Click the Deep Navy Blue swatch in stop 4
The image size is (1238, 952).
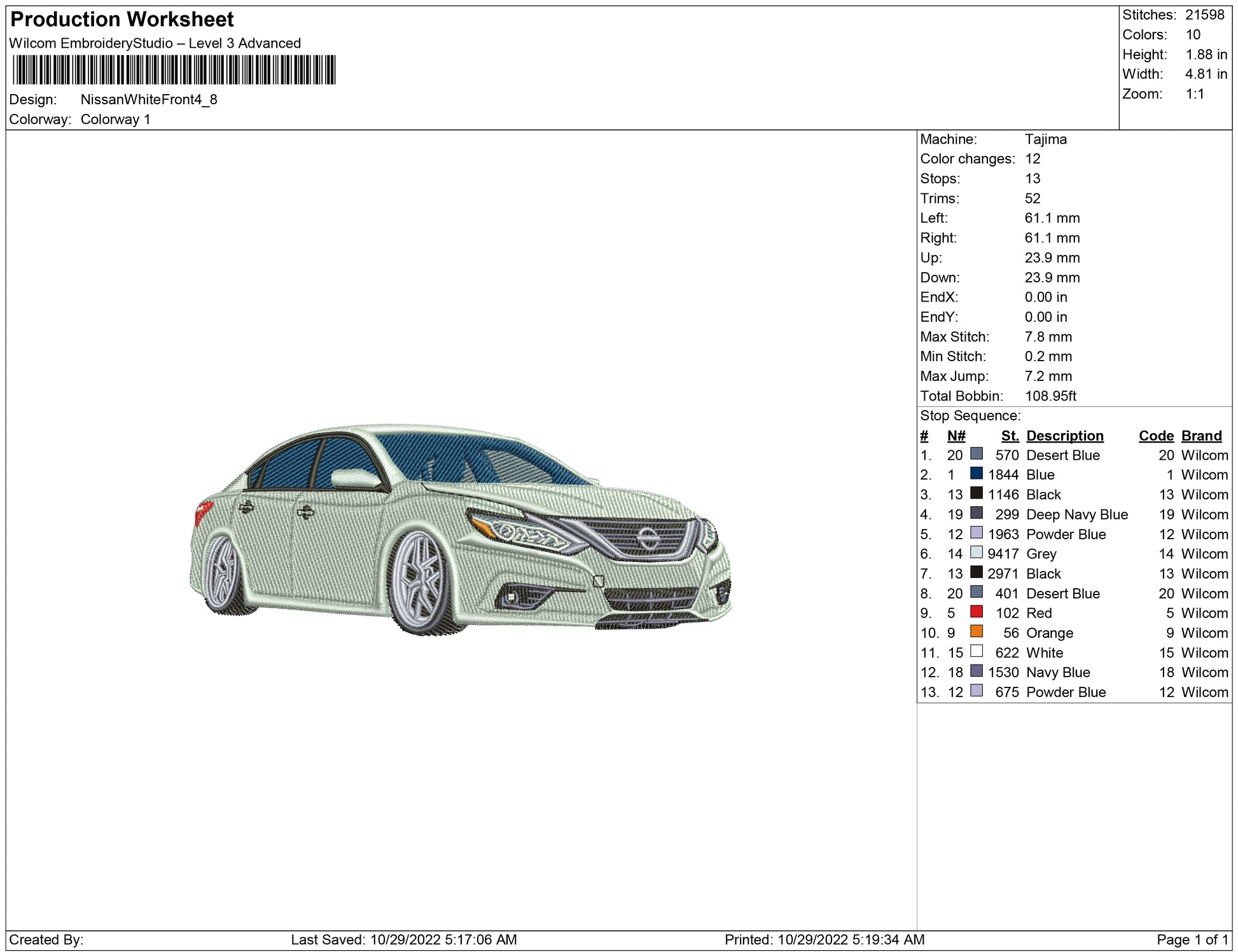pyautogui.click(x=976, y=513)
